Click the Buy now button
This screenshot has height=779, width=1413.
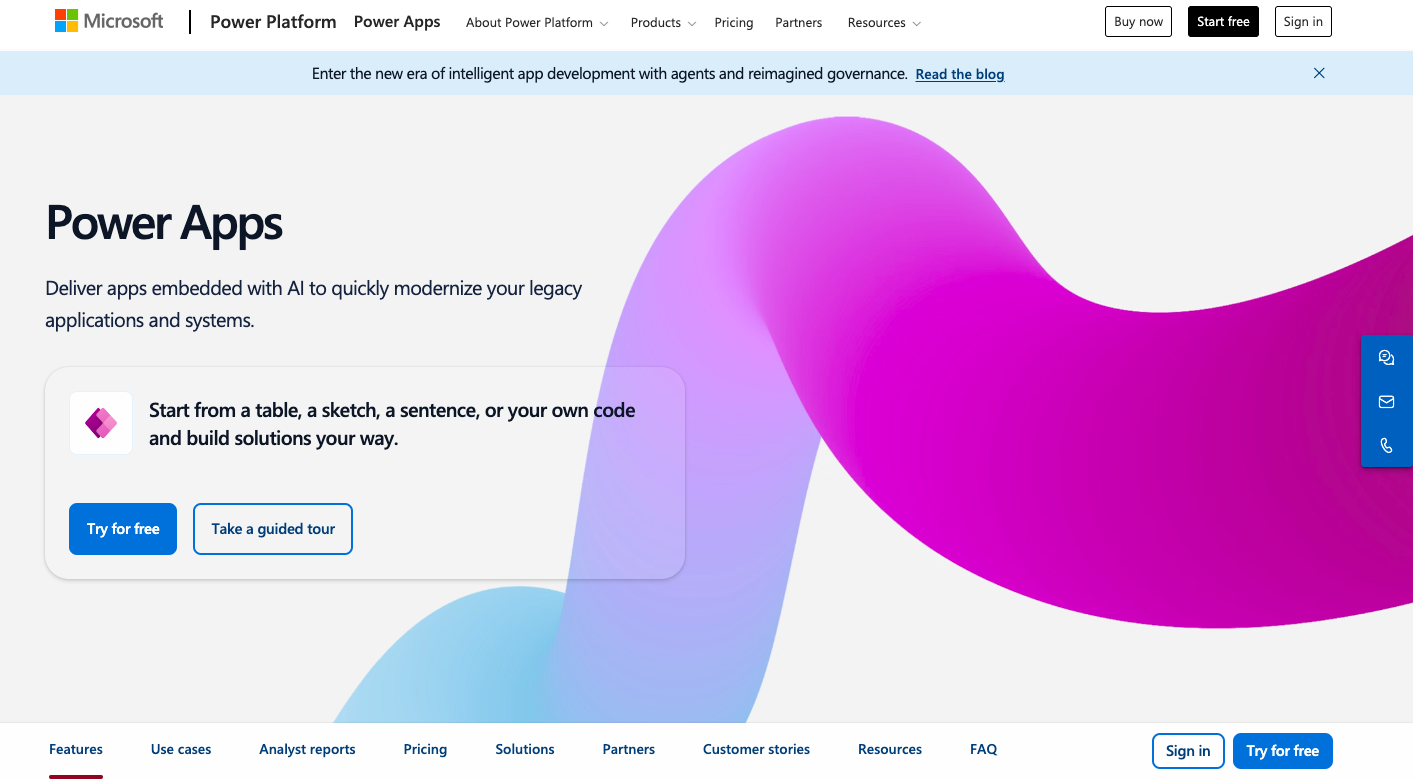click(x=1138, y=22)
